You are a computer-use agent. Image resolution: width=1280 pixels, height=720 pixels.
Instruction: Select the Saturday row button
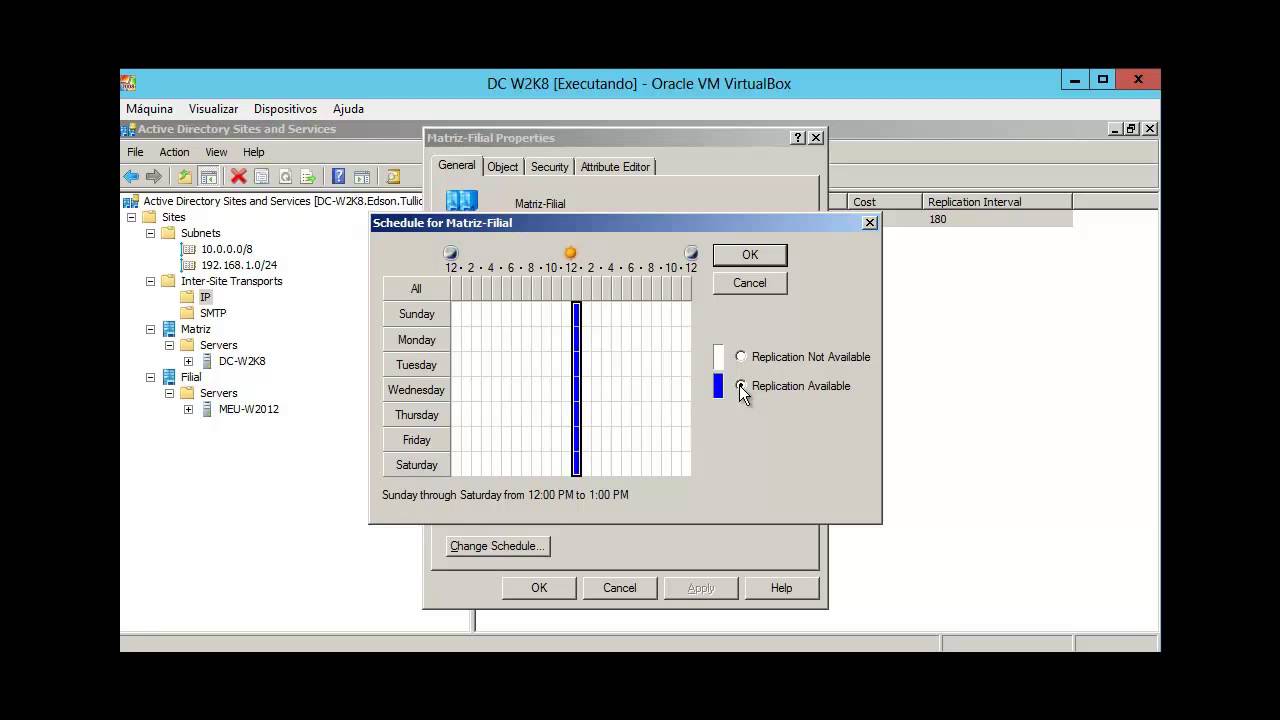coord(416,465)
